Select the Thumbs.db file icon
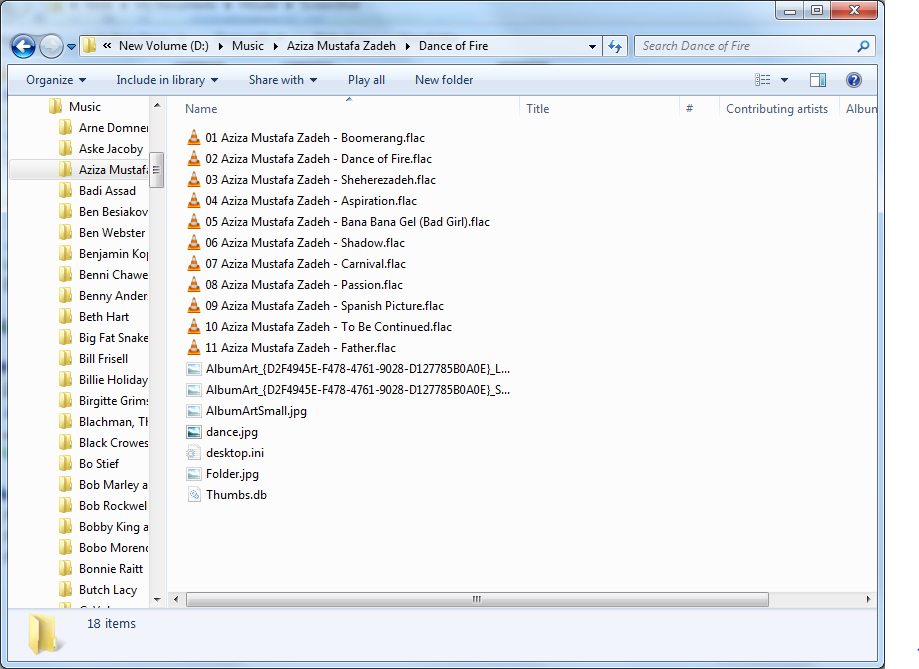The height and width of the screenshot is (669, 919). click(x=194, y=495)
